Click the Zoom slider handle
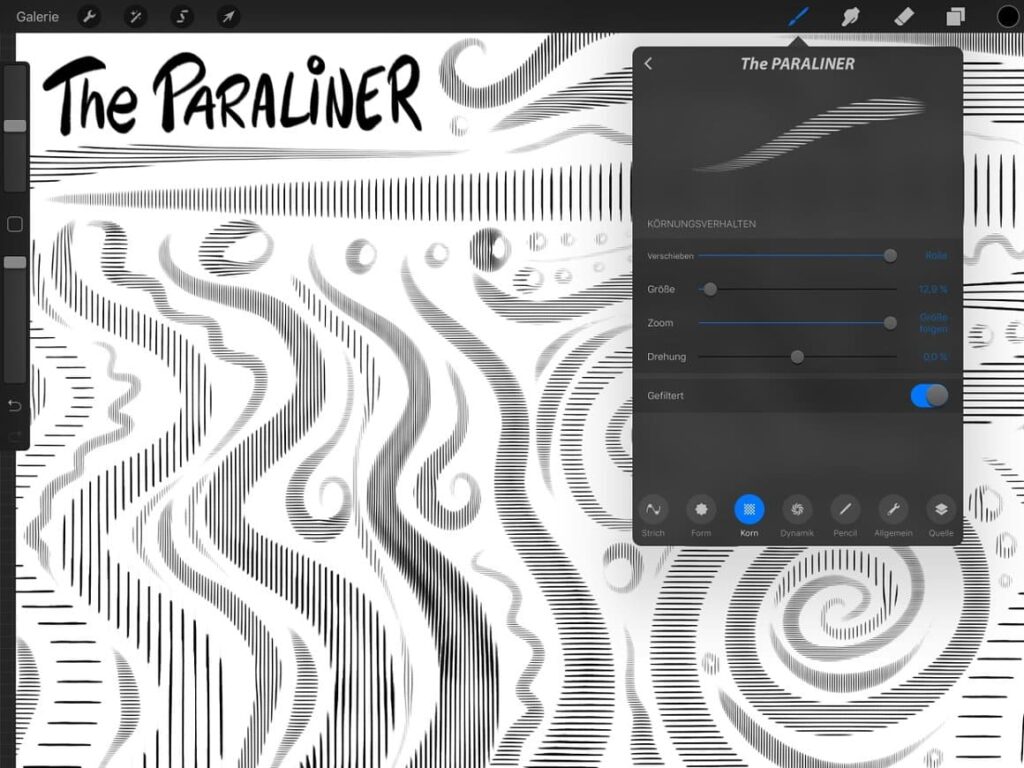Image resolution: width=1024 pixels, height=768 pixels. [x=890, y=323]
